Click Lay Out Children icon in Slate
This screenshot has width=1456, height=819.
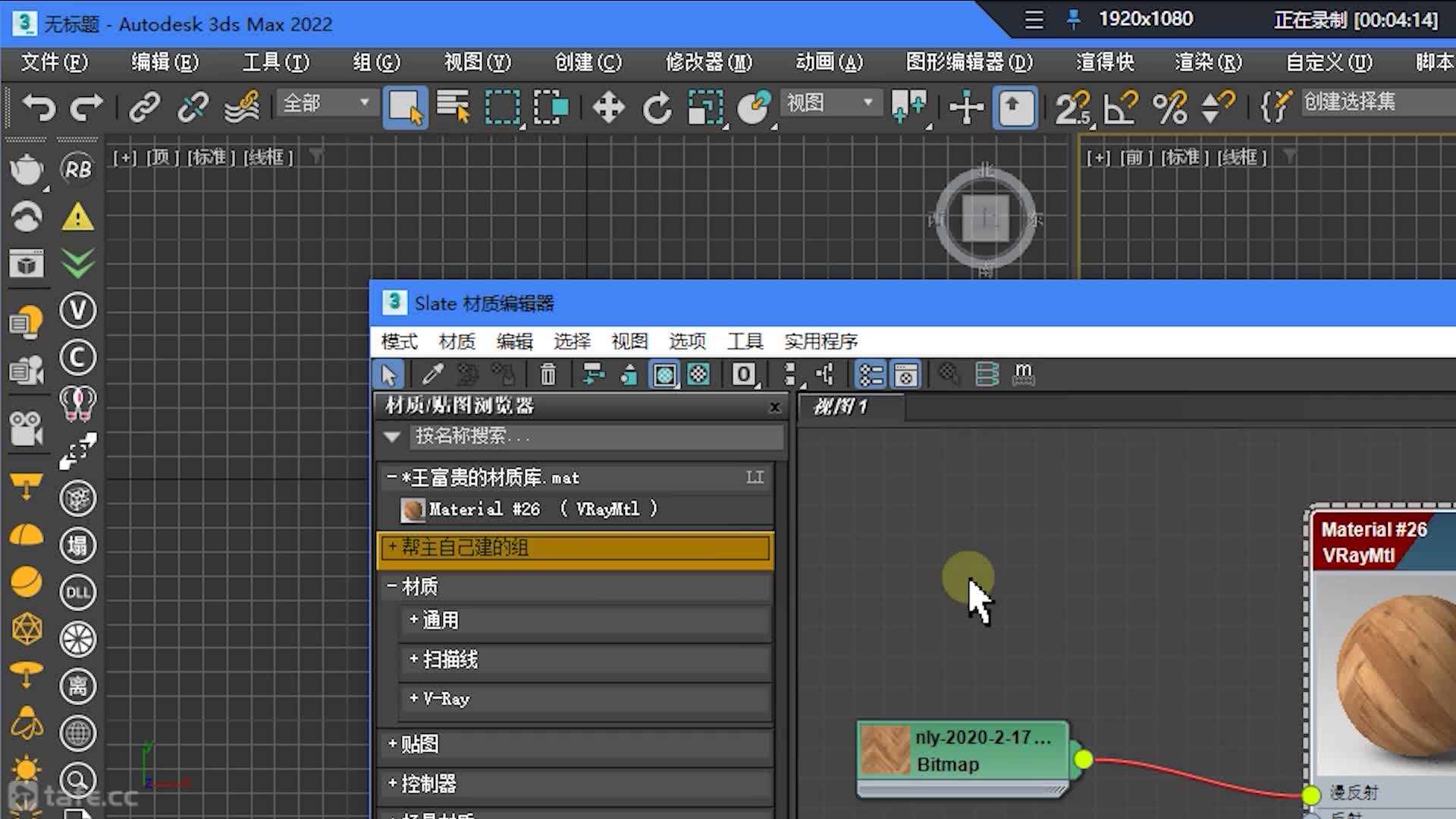point(825,374)
